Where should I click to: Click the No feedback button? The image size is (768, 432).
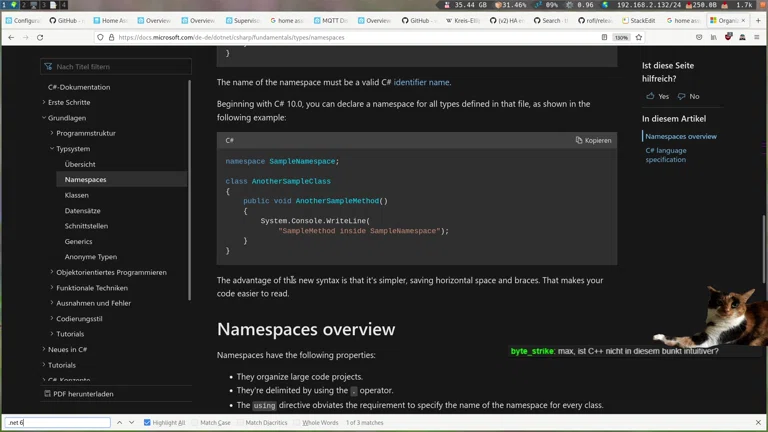689,96
